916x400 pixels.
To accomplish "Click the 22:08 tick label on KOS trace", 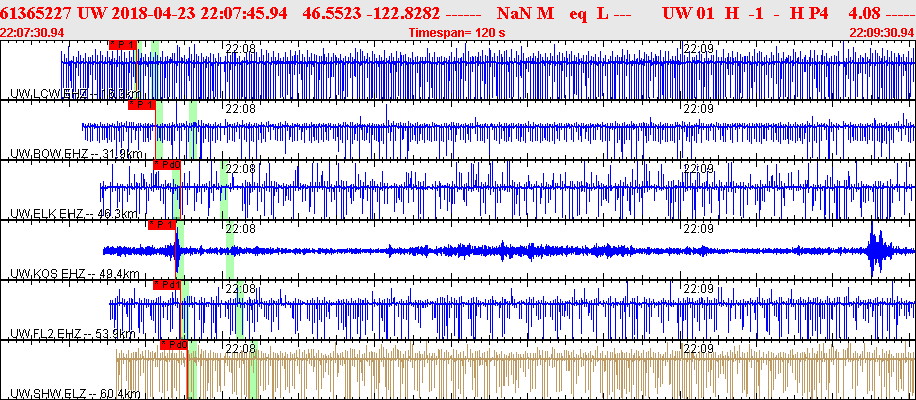I will tap(241, 229).
